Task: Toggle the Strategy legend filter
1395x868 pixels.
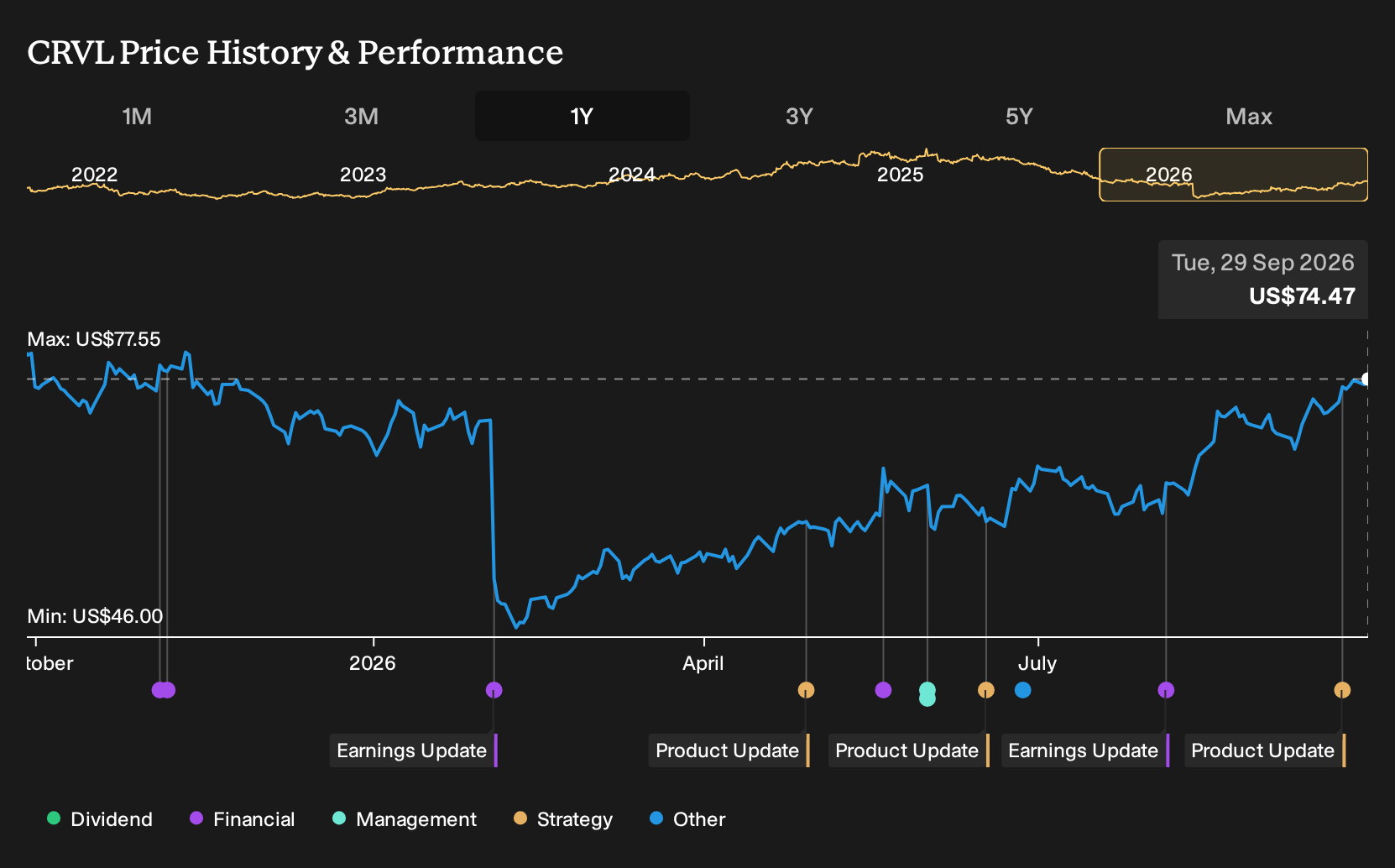Action: [x=563, y=819]
